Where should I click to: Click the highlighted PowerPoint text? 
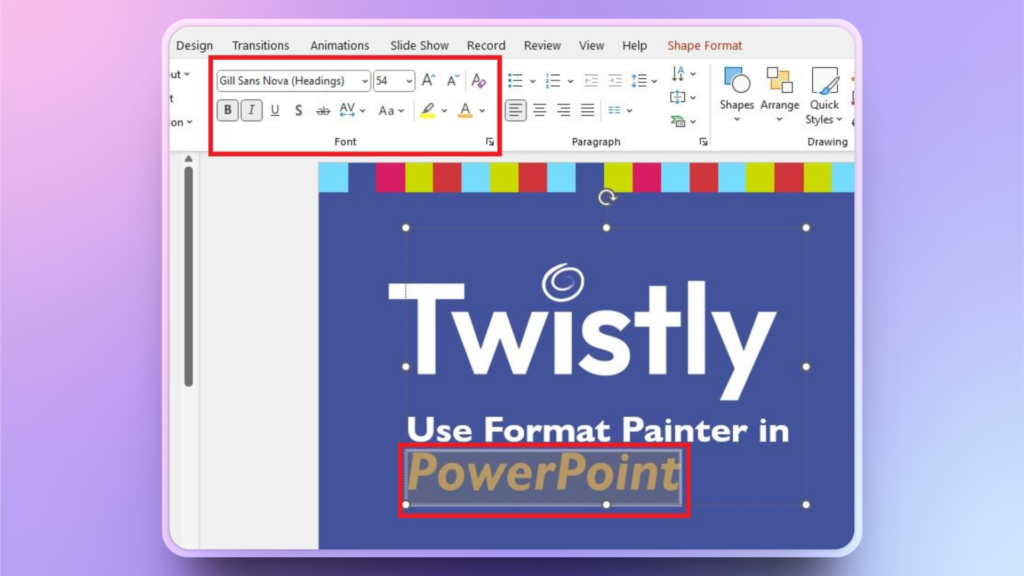(x=543, y=472)
